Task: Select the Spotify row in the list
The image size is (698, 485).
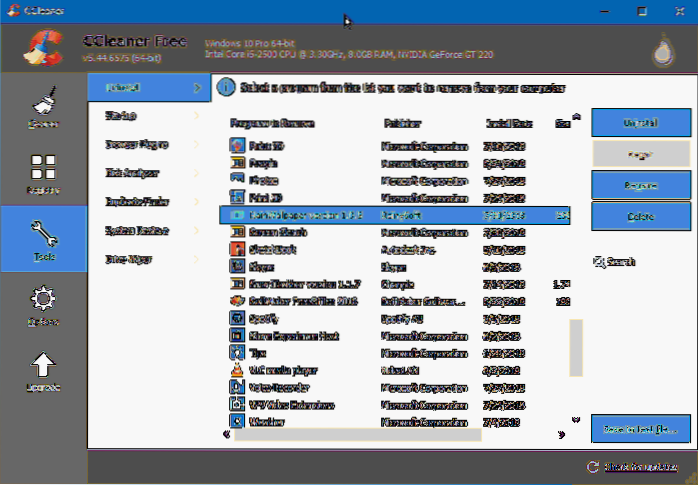Action: 395,318
